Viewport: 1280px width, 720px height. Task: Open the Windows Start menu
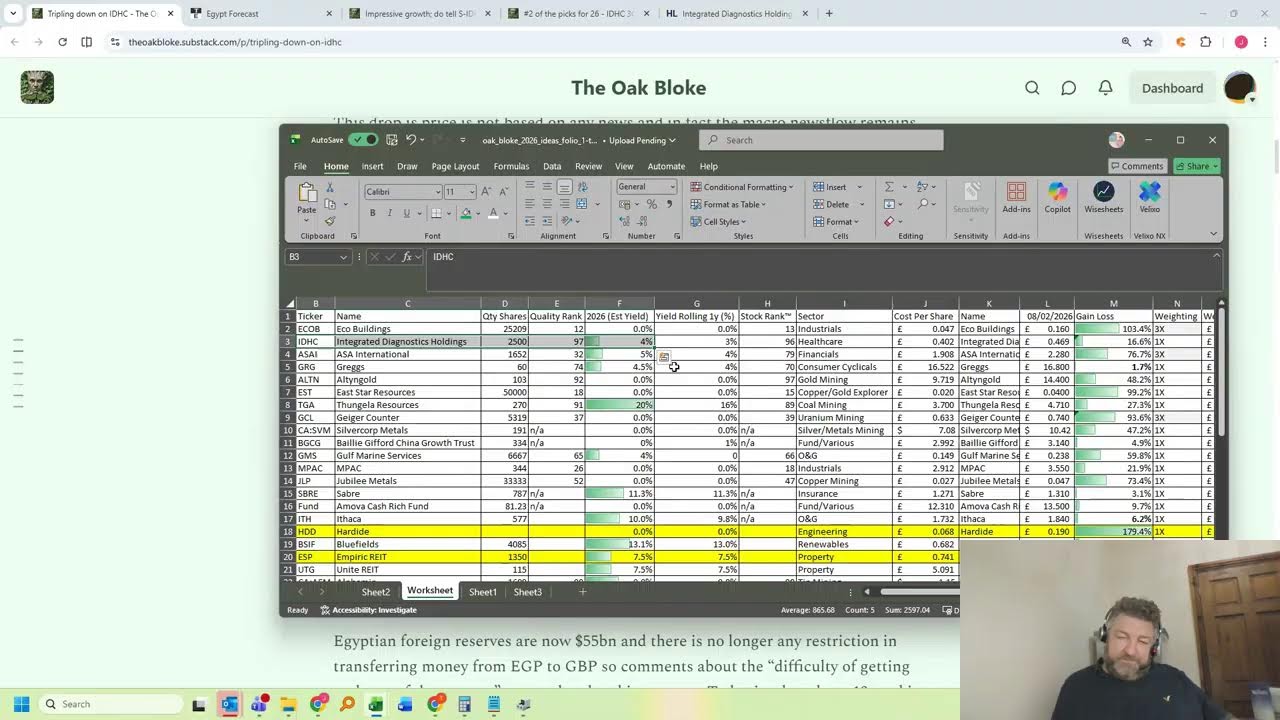point(22,704)
